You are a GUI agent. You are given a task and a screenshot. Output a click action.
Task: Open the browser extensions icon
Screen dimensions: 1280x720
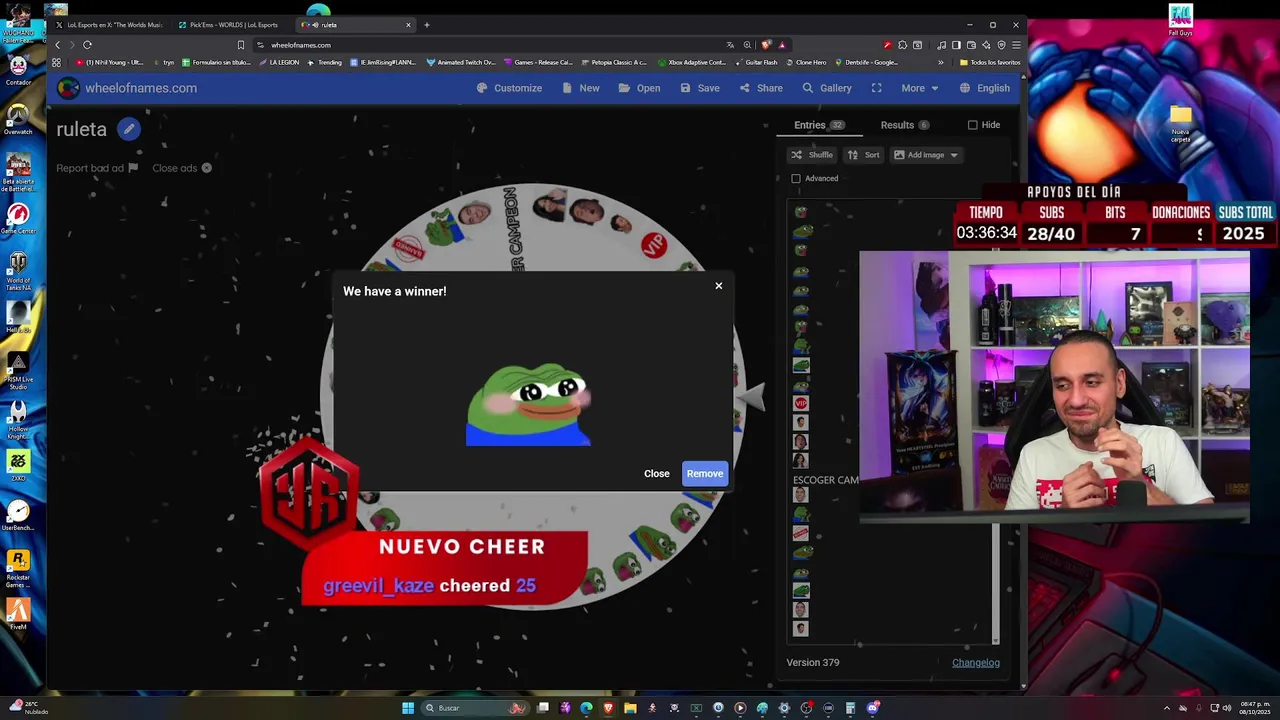(x=902, y=45)
